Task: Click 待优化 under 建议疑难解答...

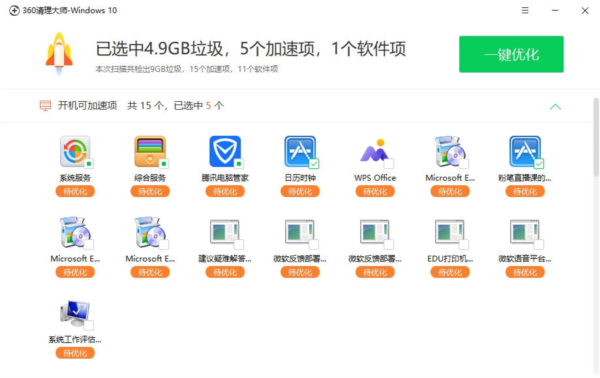Action: (225, 272)
